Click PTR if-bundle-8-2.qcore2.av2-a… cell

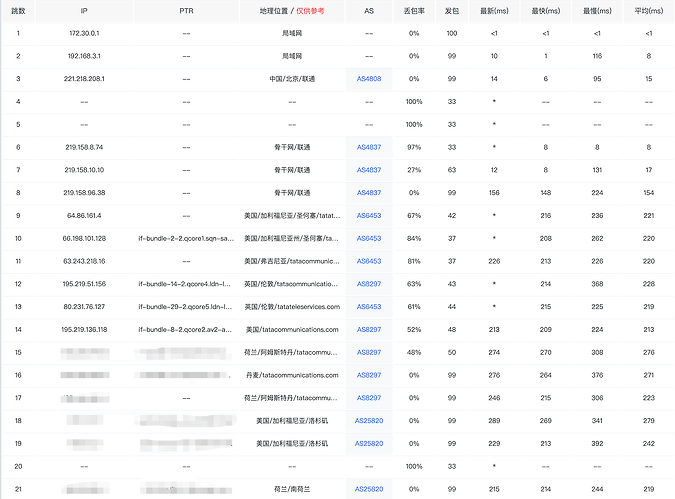click(x=186, y=330)
